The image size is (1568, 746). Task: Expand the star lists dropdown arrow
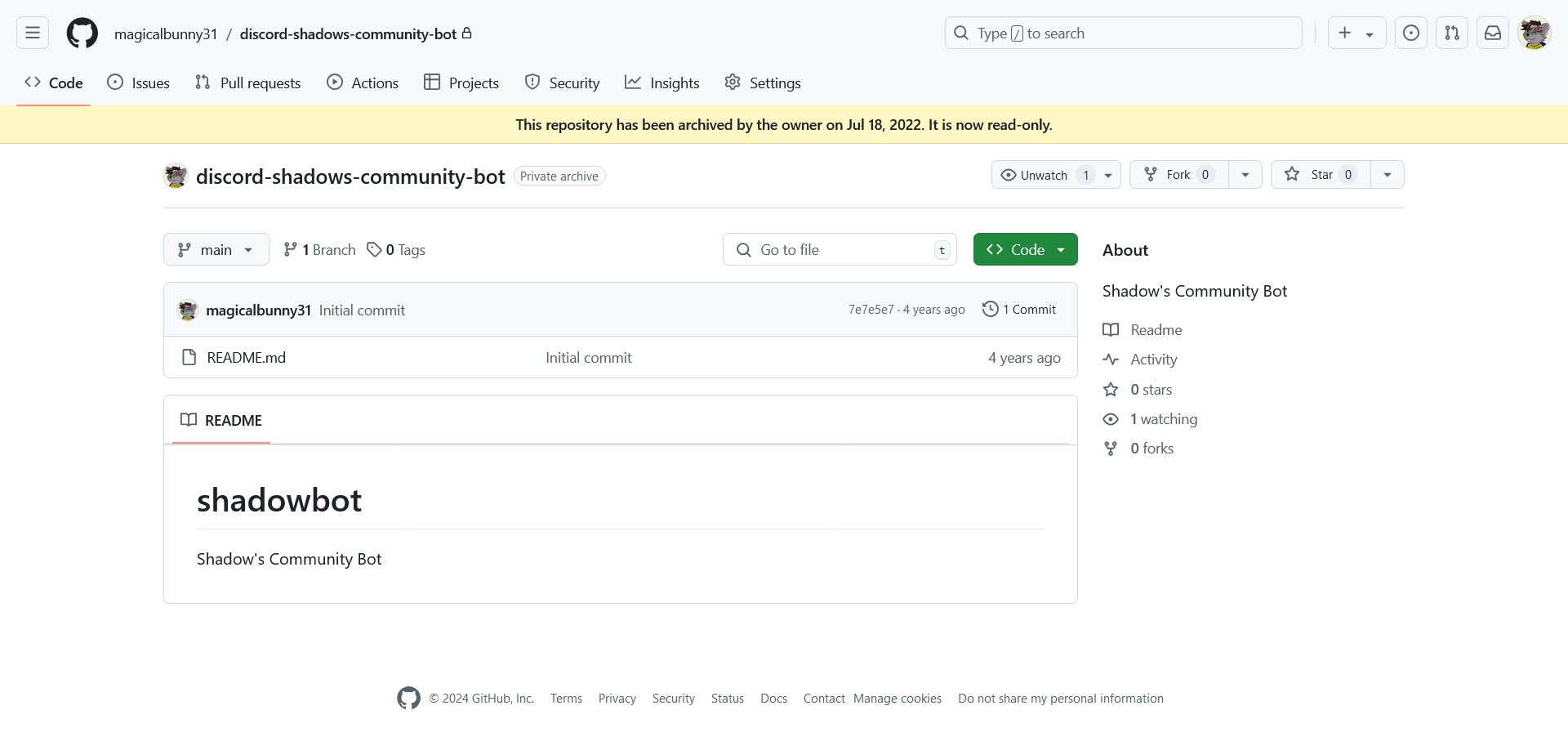coord(1388,175)
